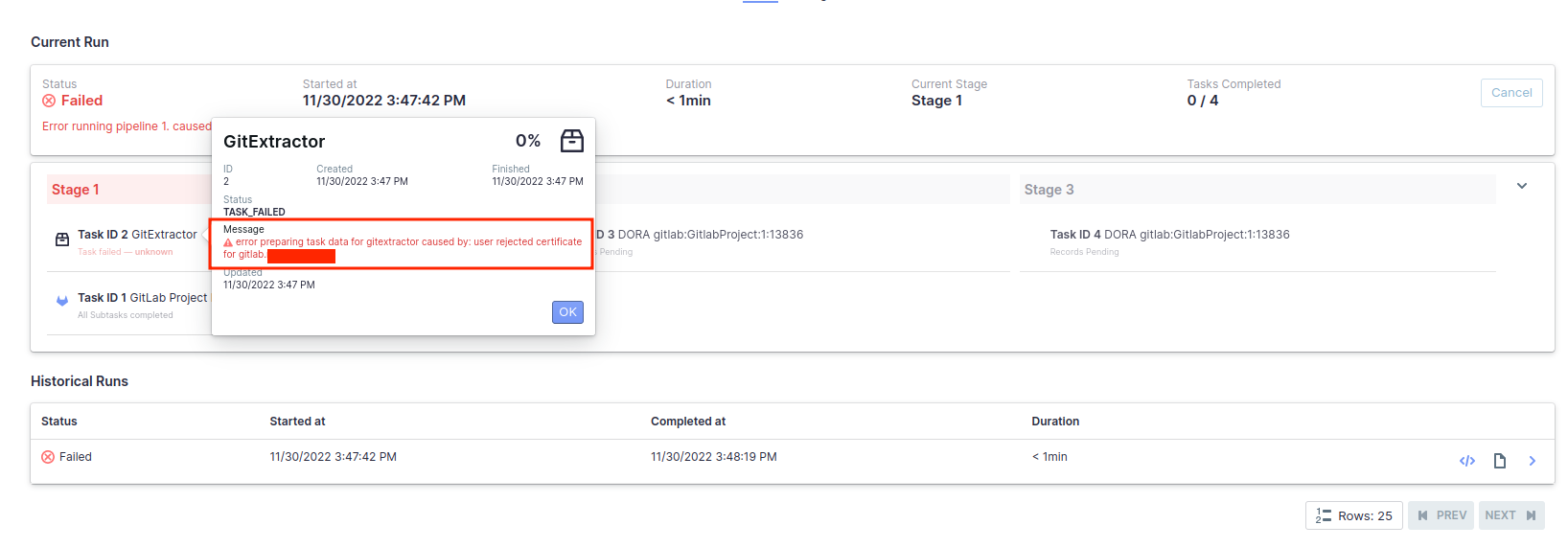Cancel the current pipeline run
Viewport: 1568px width, 548px height.
(x=1511, y=93)
